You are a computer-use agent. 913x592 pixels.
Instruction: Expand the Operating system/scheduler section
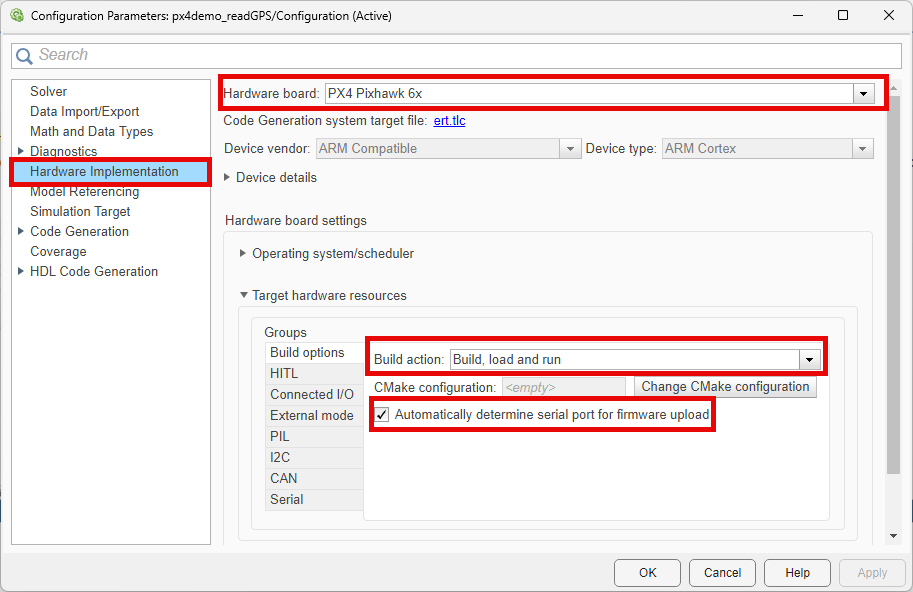(243, 253)
